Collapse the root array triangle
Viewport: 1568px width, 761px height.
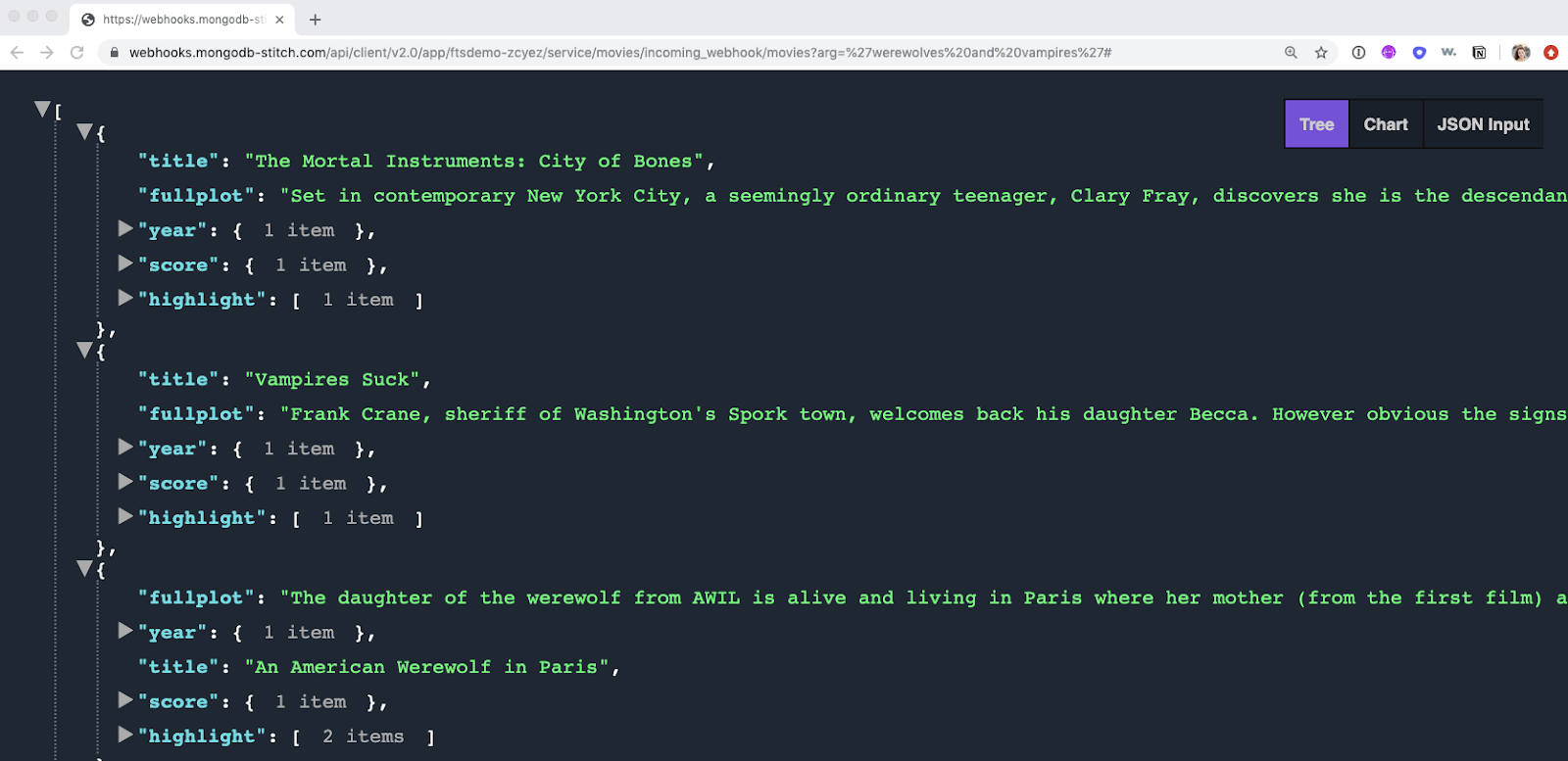pyautogui.click(x=42, y=109)
